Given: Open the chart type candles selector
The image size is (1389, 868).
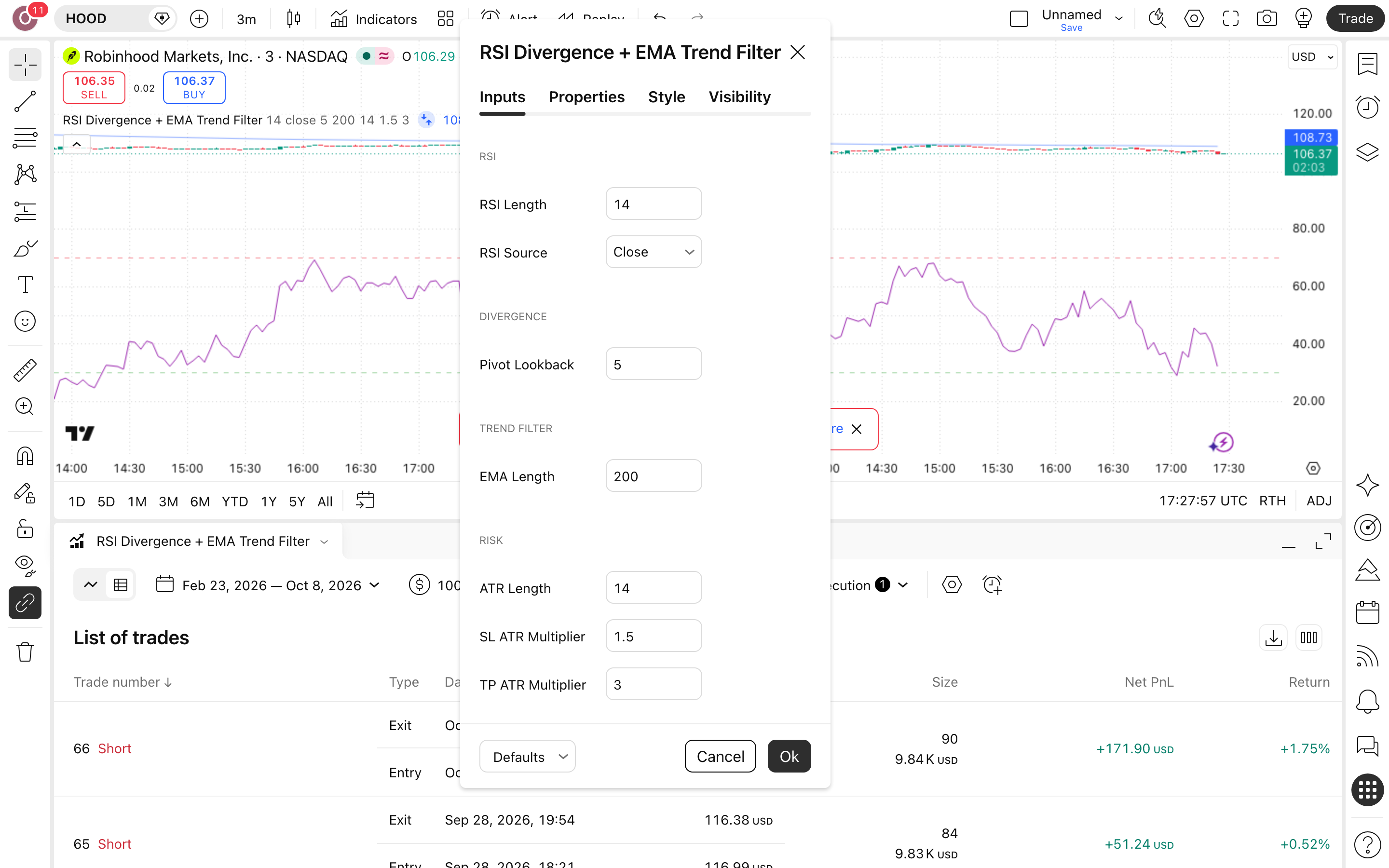Looking at the screenshot, I should tap(293, 19).
